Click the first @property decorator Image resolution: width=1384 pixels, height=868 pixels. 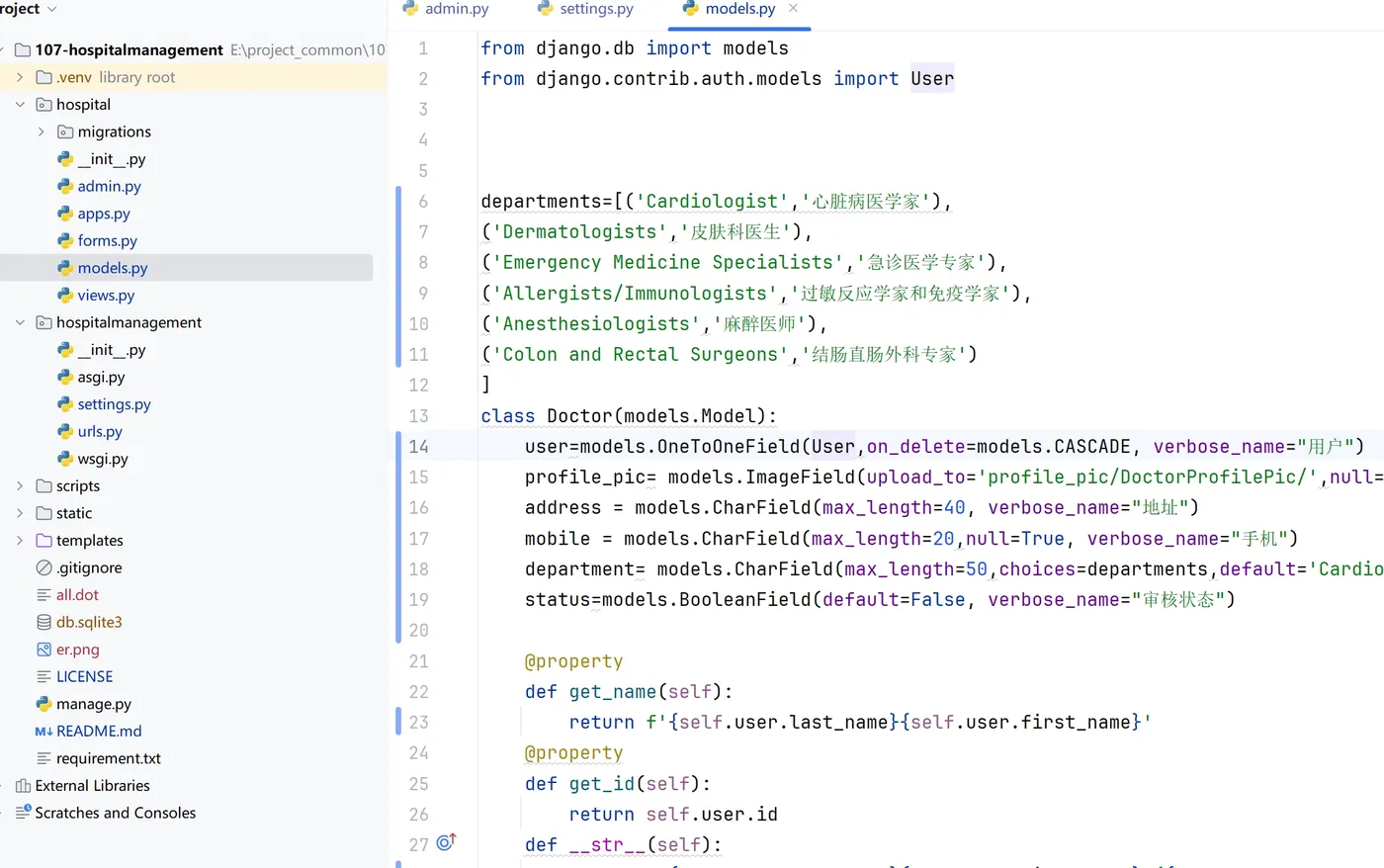[x=573, y=661]
